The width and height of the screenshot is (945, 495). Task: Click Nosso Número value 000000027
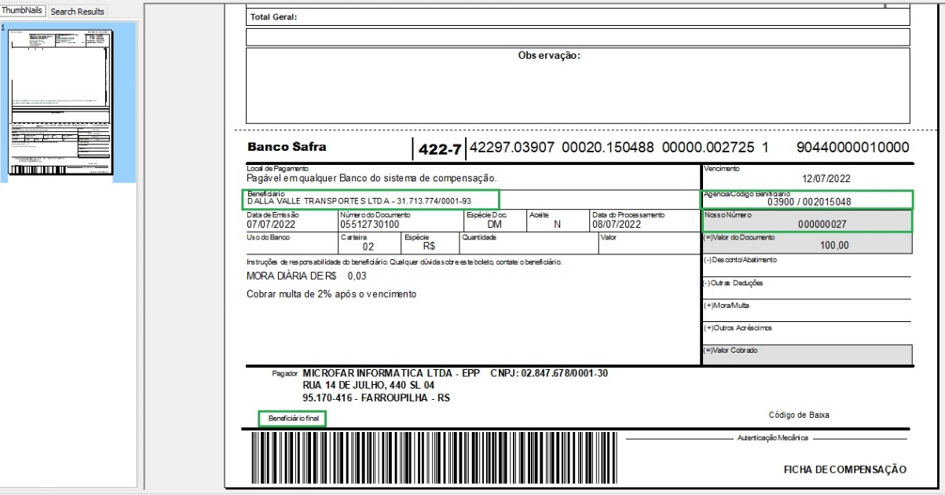pyautogui.click(x=822, y=224)
